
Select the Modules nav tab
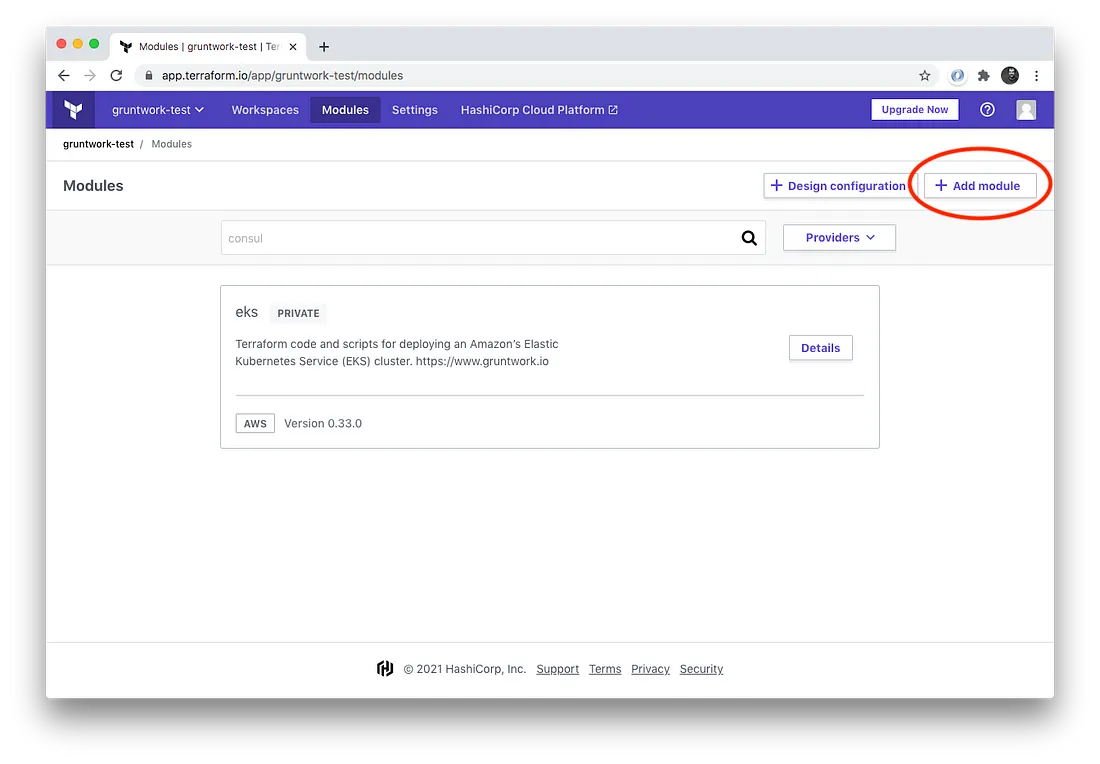345,110
